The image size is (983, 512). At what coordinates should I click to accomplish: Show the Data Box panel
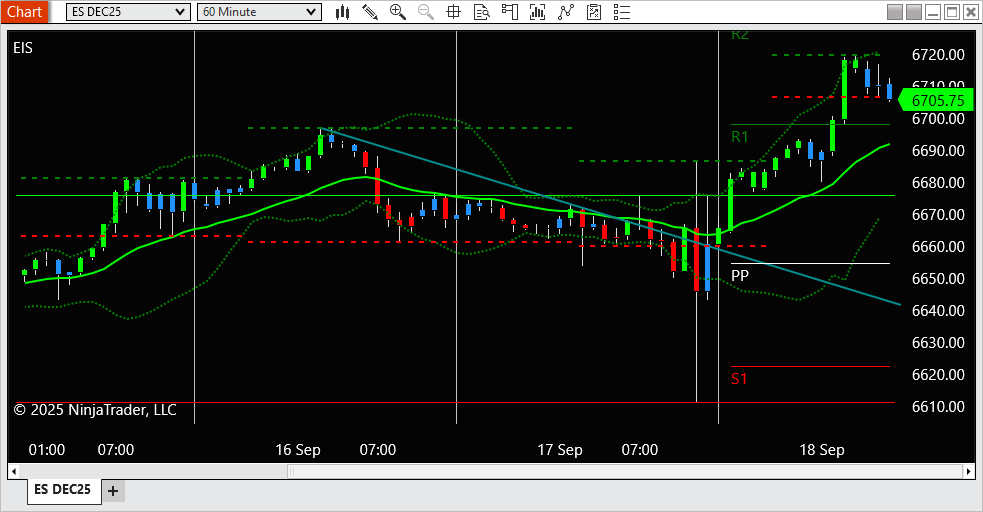pyautogui.click(x=481, y=12)
